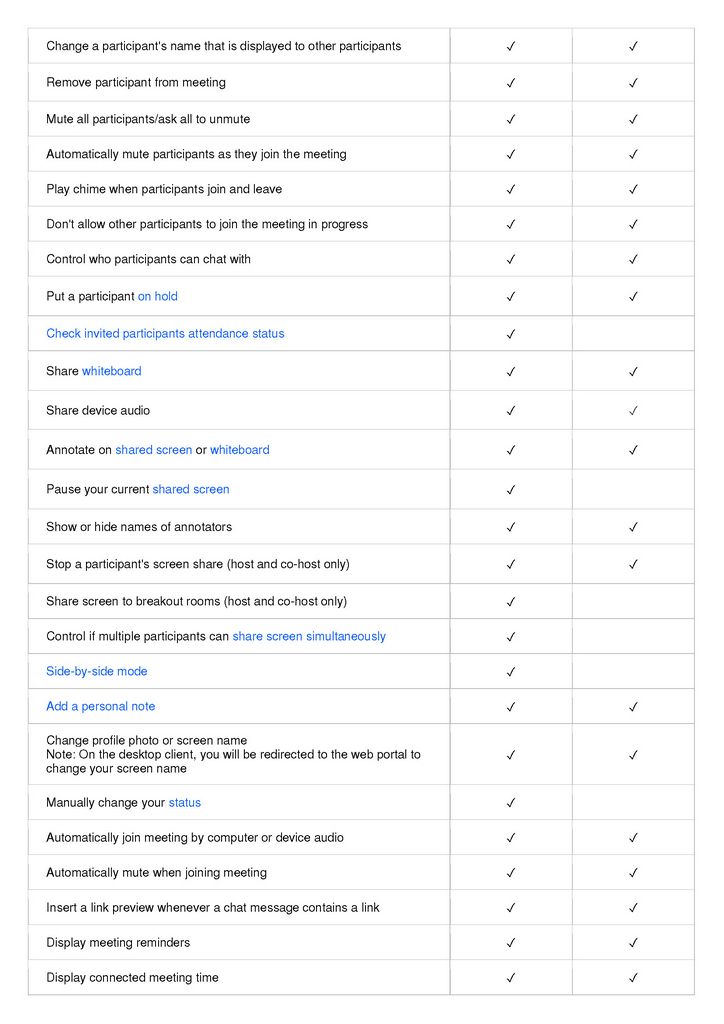Viewport: 724px width, 1024px height.
Task: Click 'Play chime when participants join and leave'
Action: tap(164, 189)
